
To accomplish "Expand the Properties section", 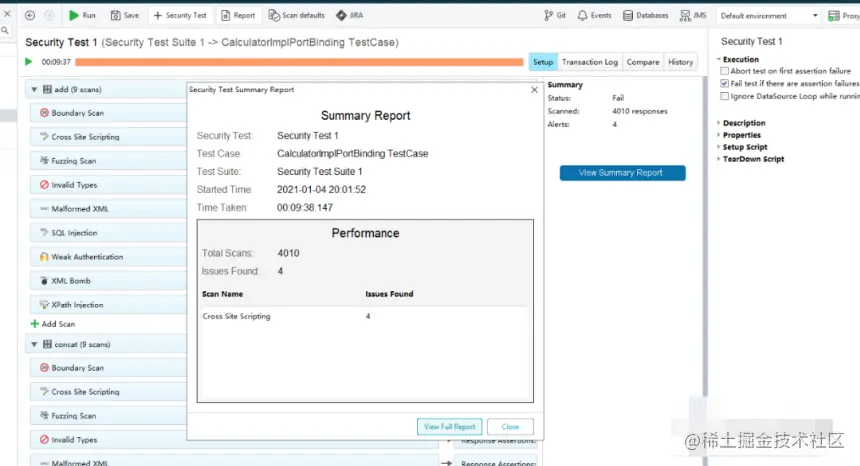I will point(718,135).
